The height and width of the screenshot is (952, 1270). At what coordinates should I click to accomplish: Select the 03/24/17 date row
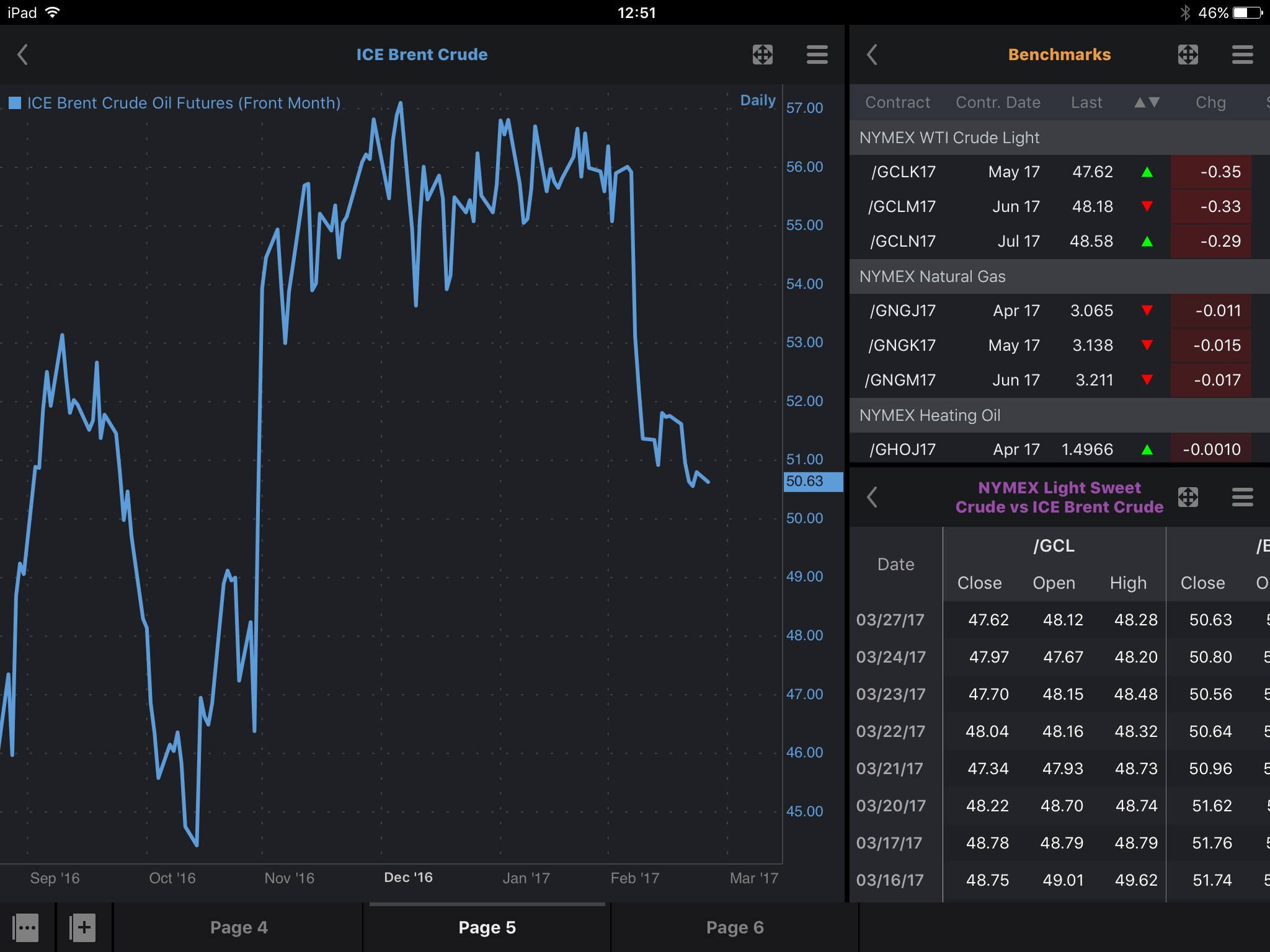pos(1060,657)
